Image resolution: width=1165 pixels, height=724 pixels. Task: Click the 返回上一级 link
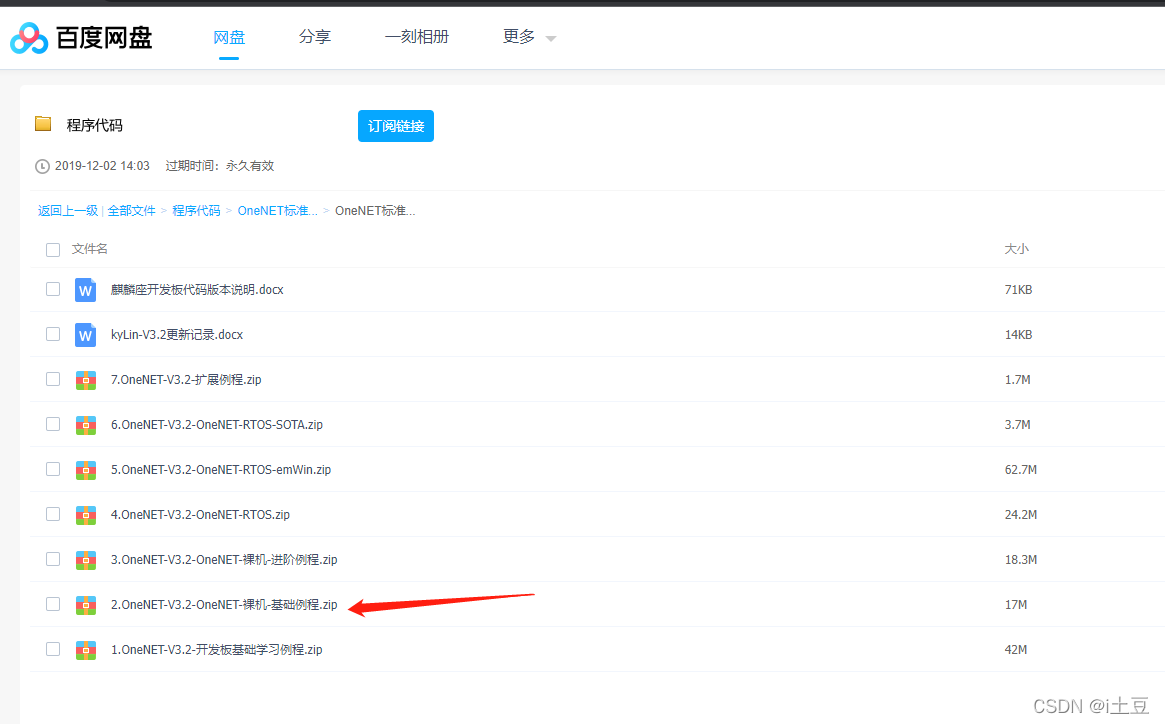coord(68,211)
